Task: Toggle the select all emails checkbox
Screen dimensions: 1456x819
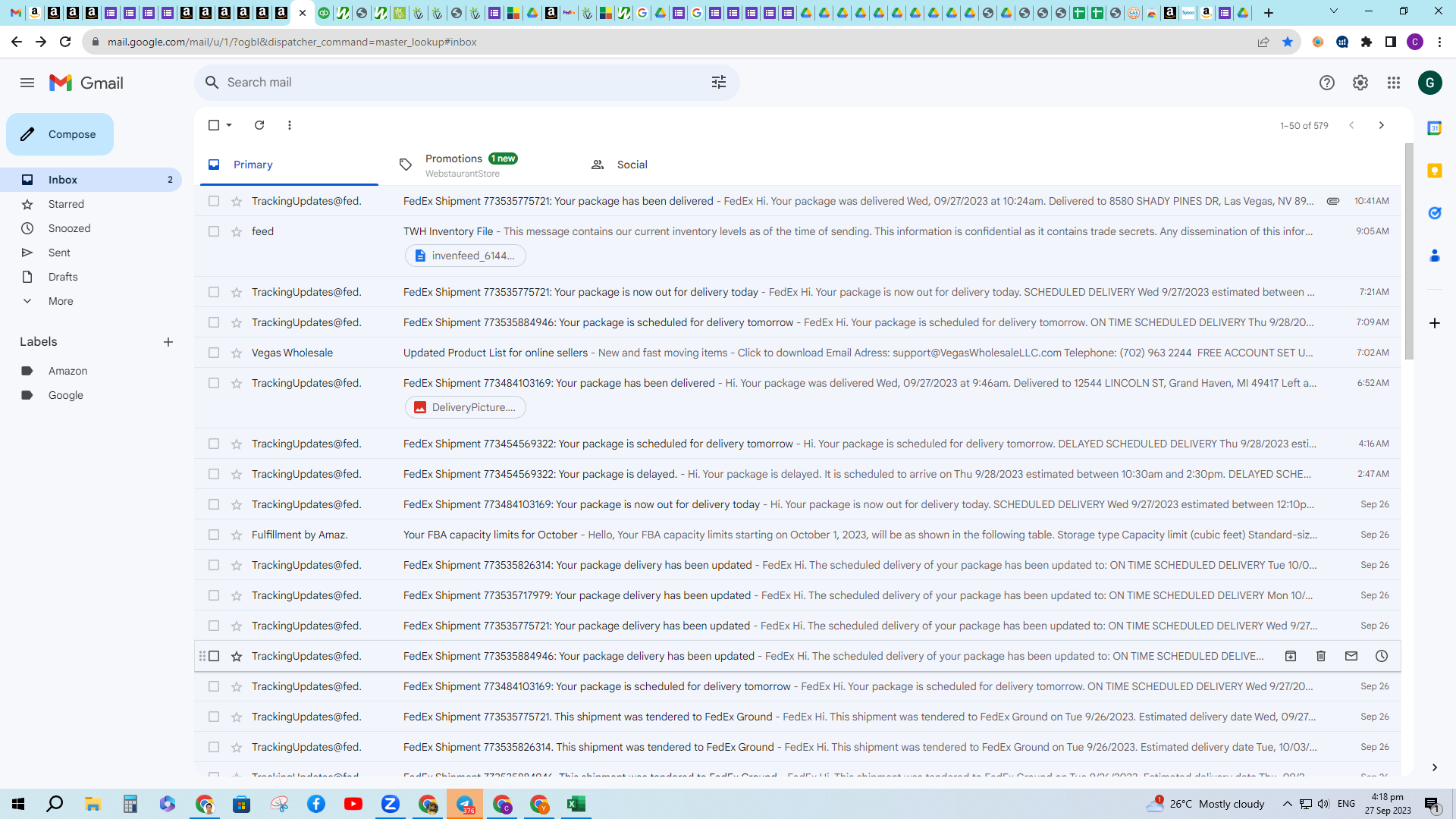Action: coord(214,125)
